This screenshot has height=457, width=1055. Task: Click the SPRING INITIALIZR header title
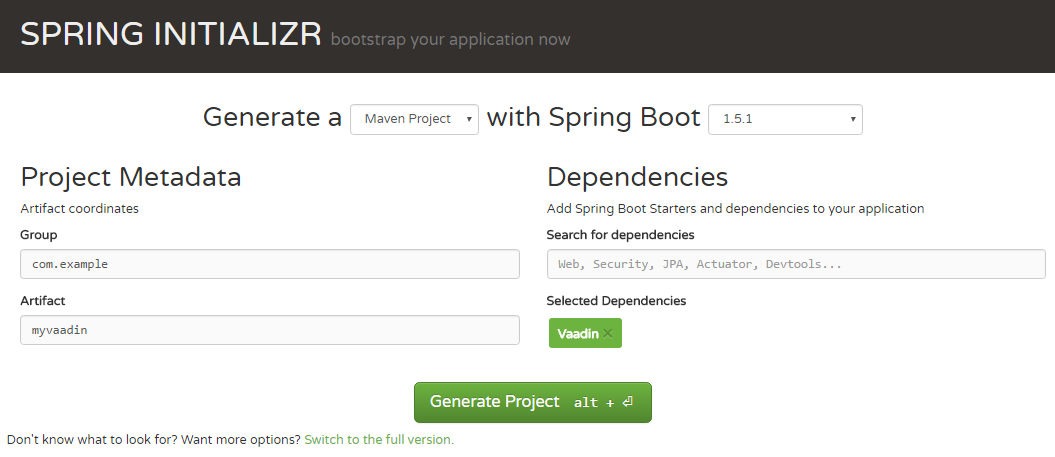(x=170, y=34)
